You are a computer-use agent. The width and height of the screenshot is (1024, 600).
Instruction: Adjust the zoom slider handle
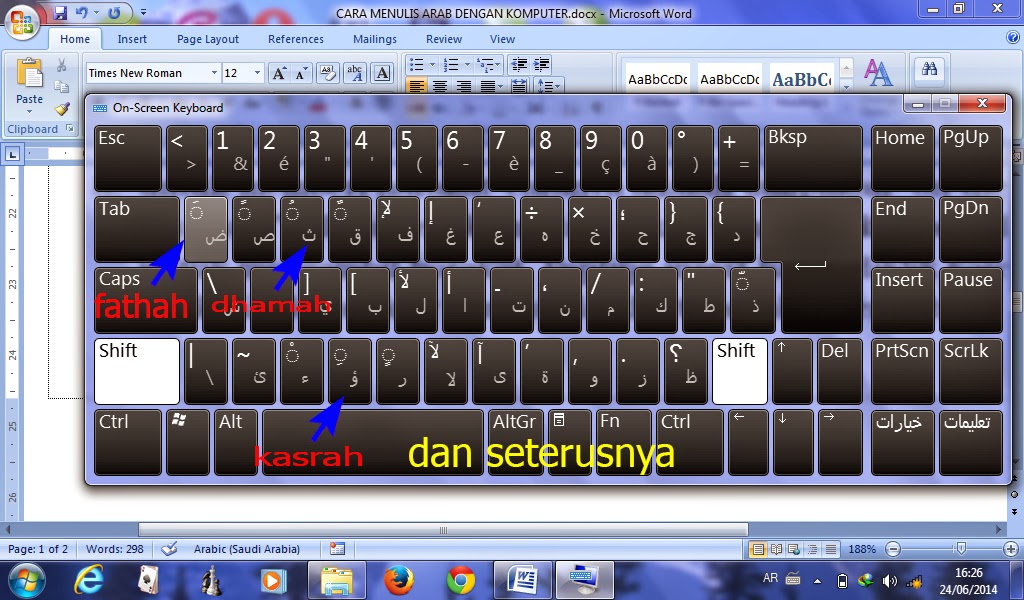click(x=960, y=549)
